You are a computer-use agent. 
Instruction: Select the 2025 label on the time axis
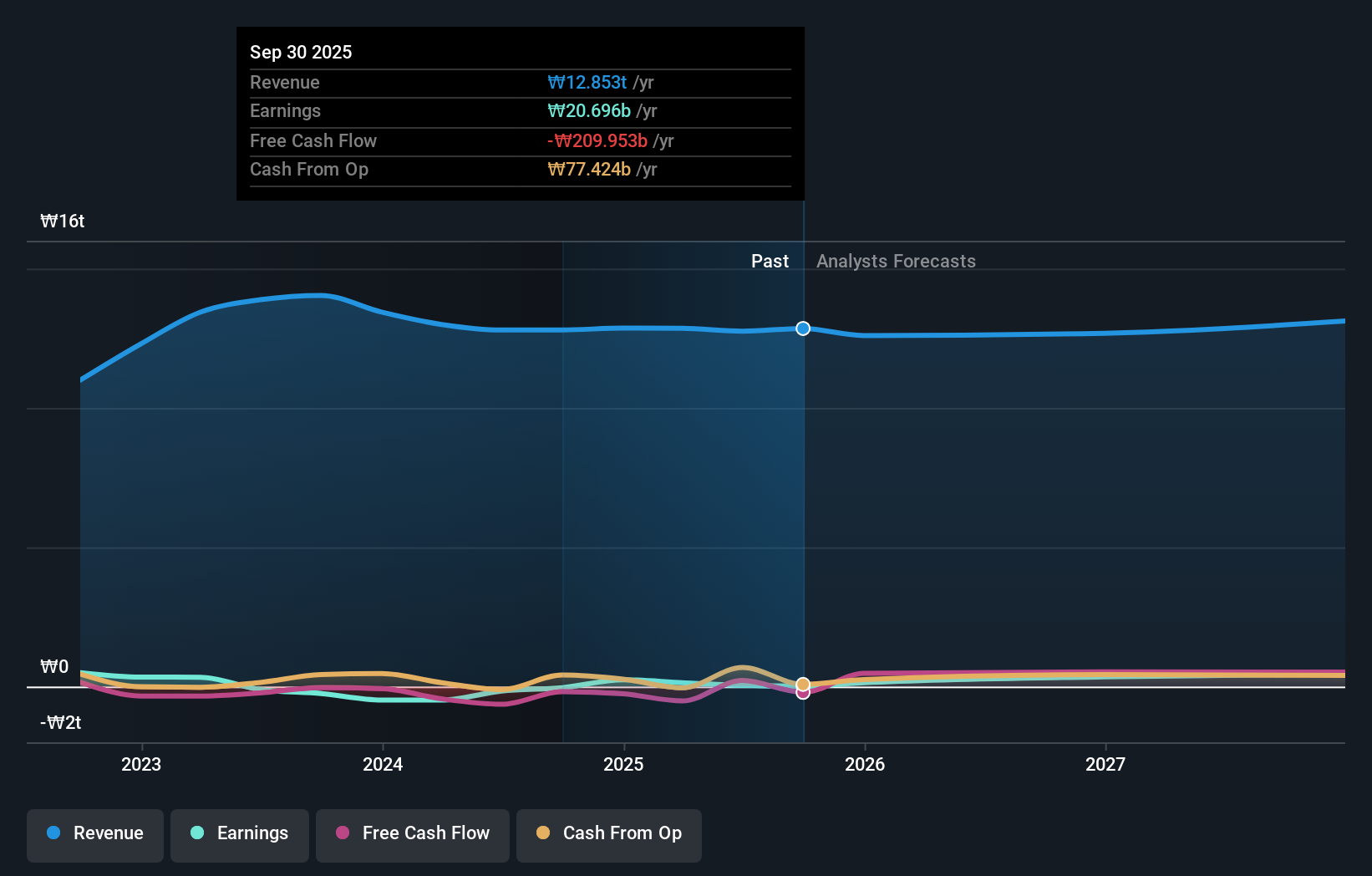point(624,763)
